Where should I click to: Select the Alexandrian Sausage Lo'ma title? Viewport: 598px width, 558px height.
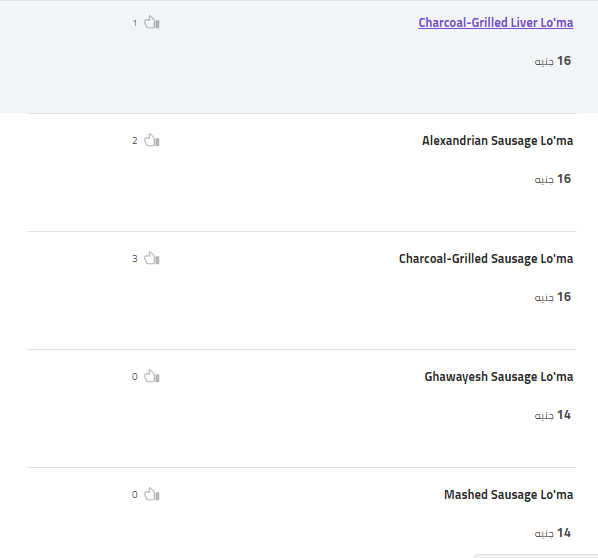tap(497, 141)
